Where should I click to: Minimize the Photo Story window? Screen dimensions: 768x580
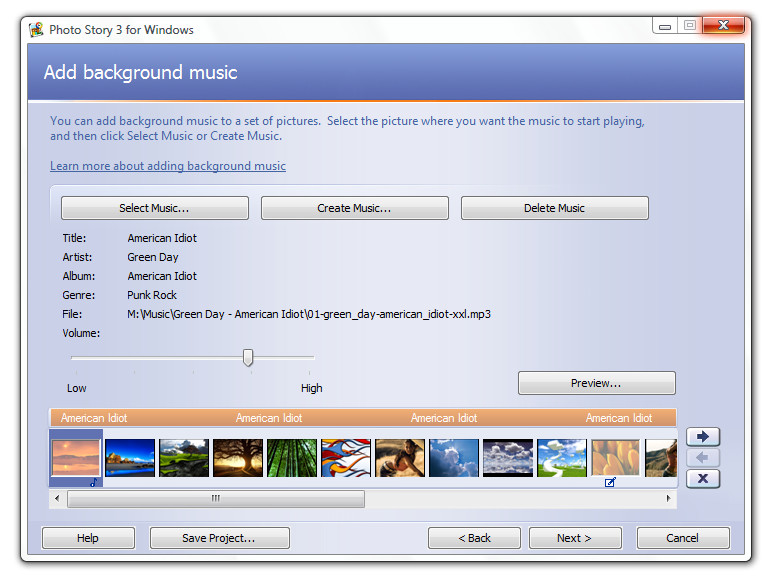click(x=665, y=25)
